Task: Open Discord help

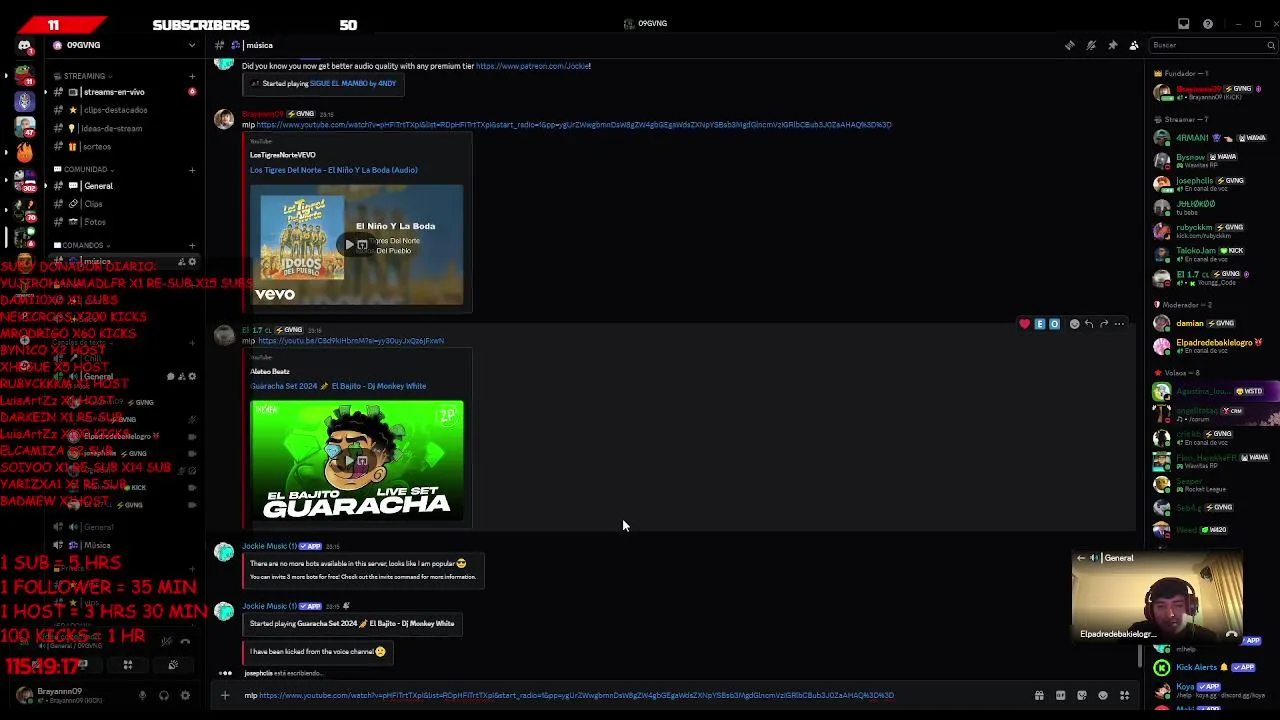Action: [x=1208, y=24]
